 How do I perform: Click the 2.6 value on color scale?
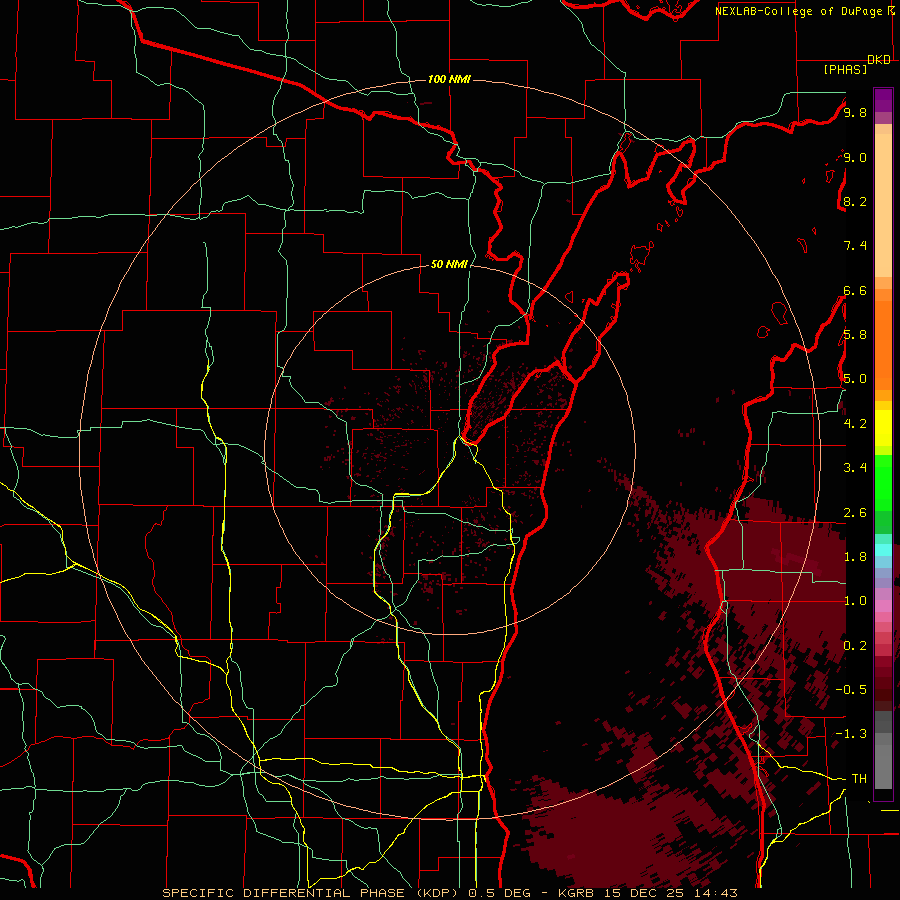(x=855, y=513)
